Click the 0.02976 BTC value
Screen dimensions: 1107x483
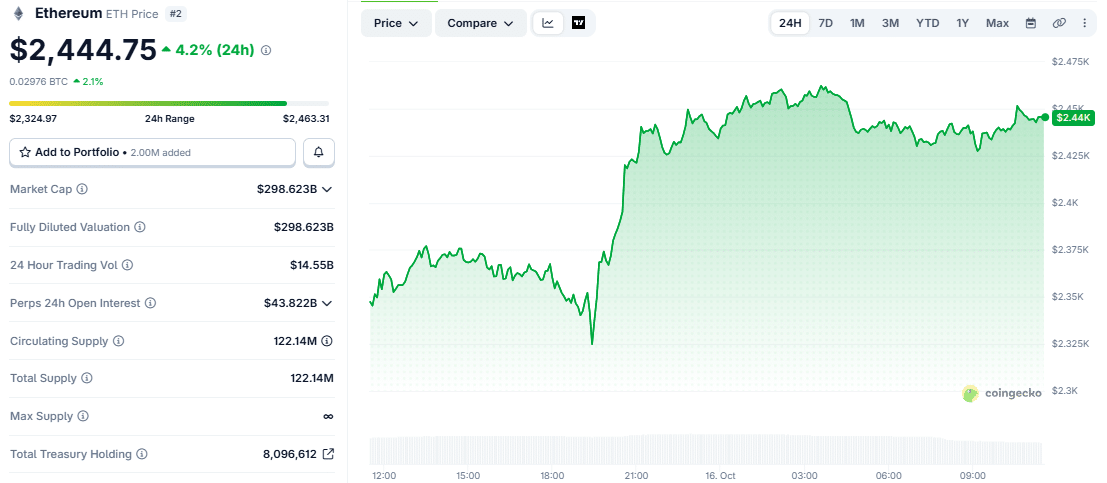point(38,81)
